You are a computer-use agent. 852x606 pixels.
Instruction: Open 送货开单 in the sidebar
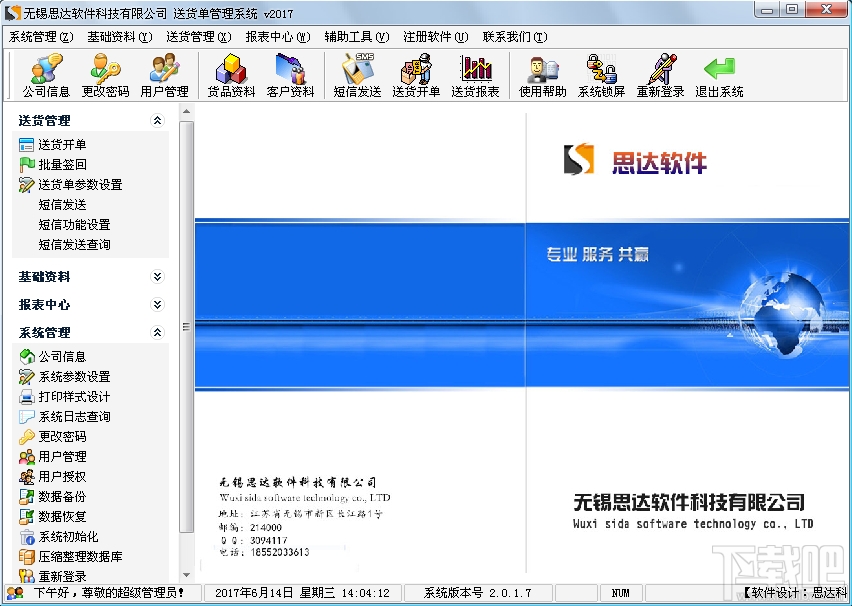53,145
